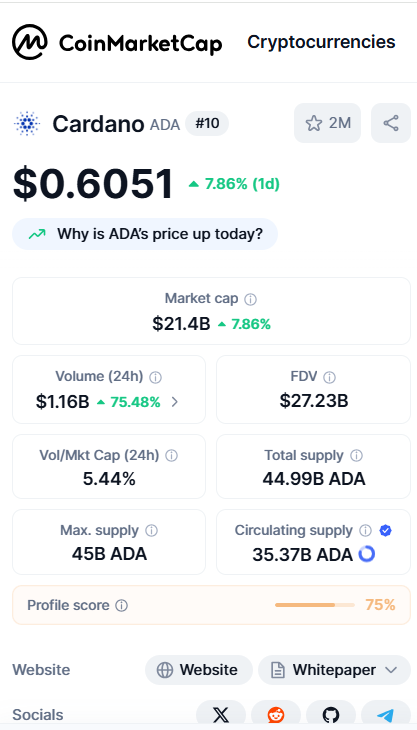Viewport: 417px width, 730px height.
Task: Open the Cryptocurrencies menu
Action: click(x=321, y=42)
